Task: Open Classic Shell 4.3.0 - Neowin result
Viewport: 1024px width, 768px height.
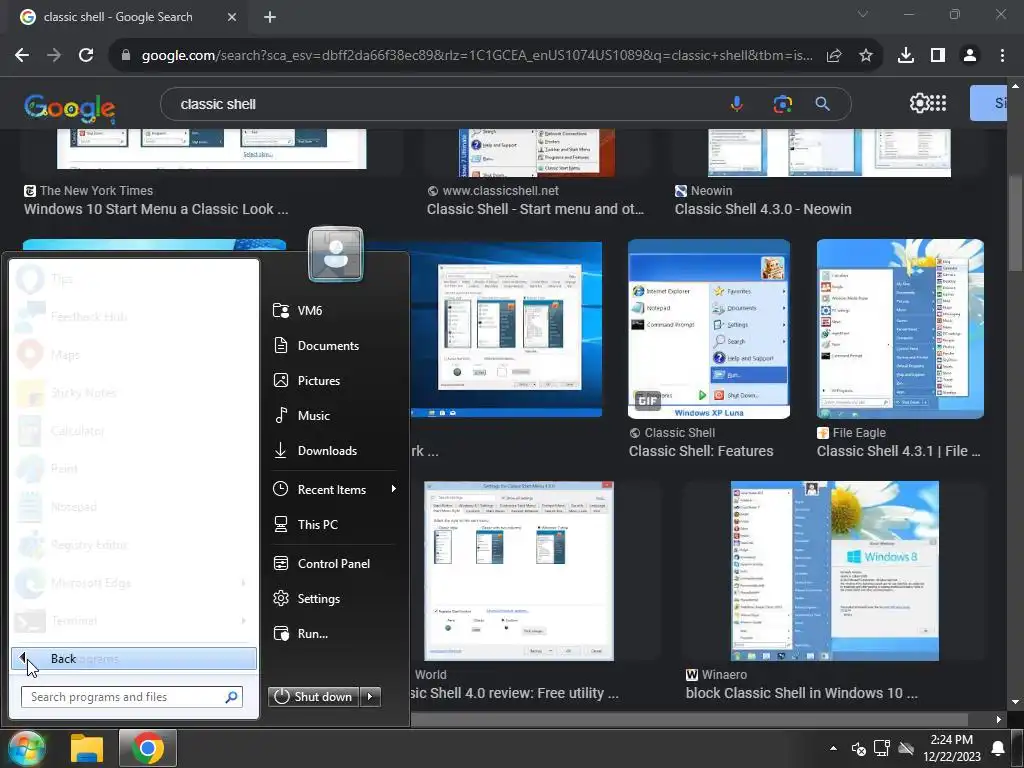Action: click(763, 209)
